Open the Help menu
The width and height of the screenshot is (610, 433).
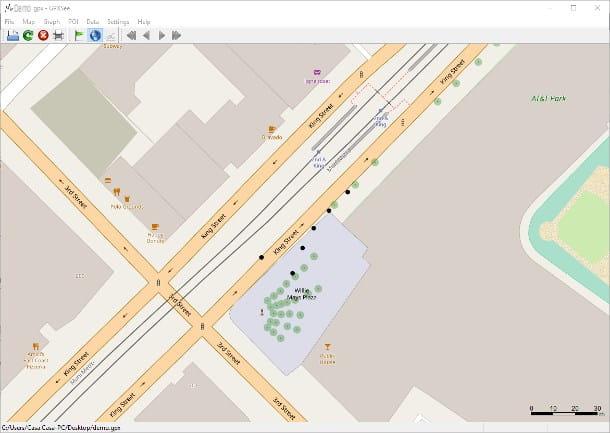(144, 22)
